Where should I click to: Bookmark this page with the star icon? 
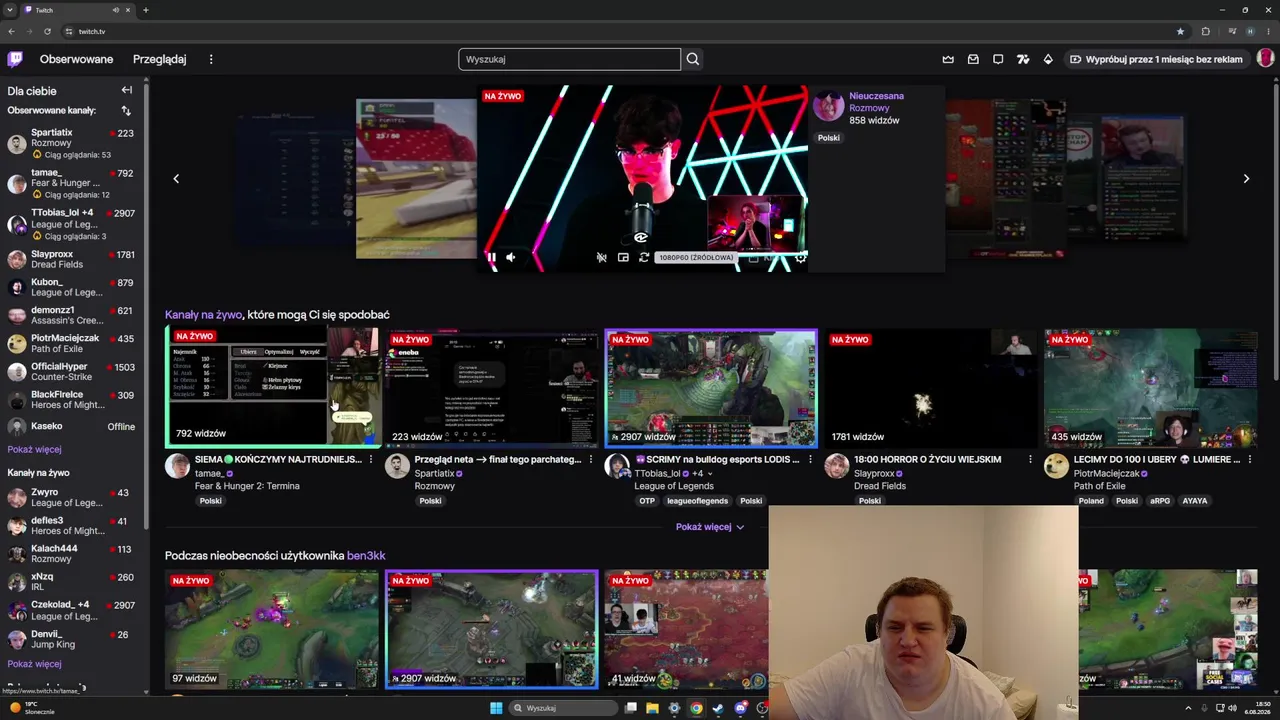pyautogui.click(x=1180, y=31)
